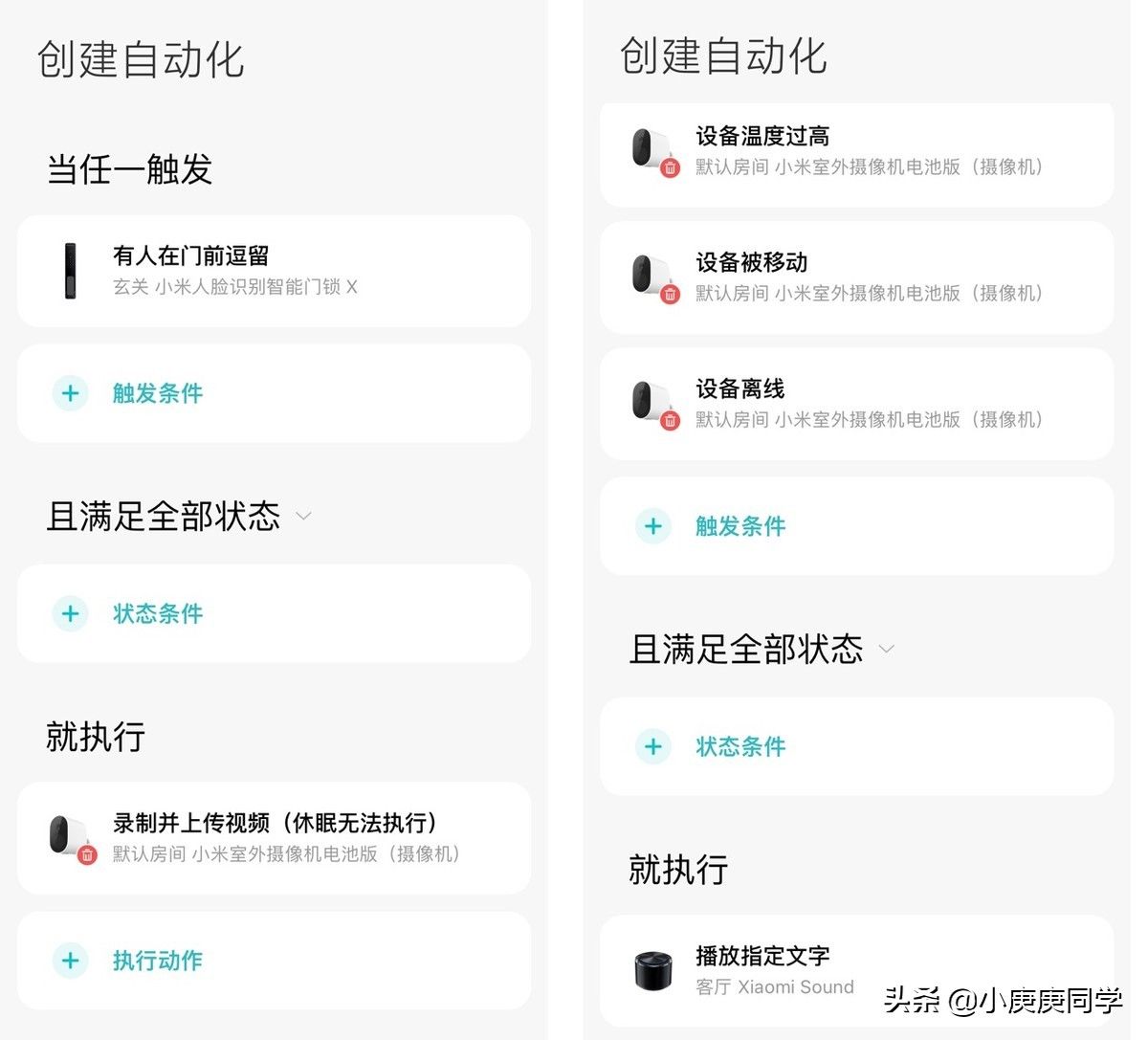The image size is (1148, 1040).
Task: Add 状态条件 on the right panel
Action: pos(857,746)
